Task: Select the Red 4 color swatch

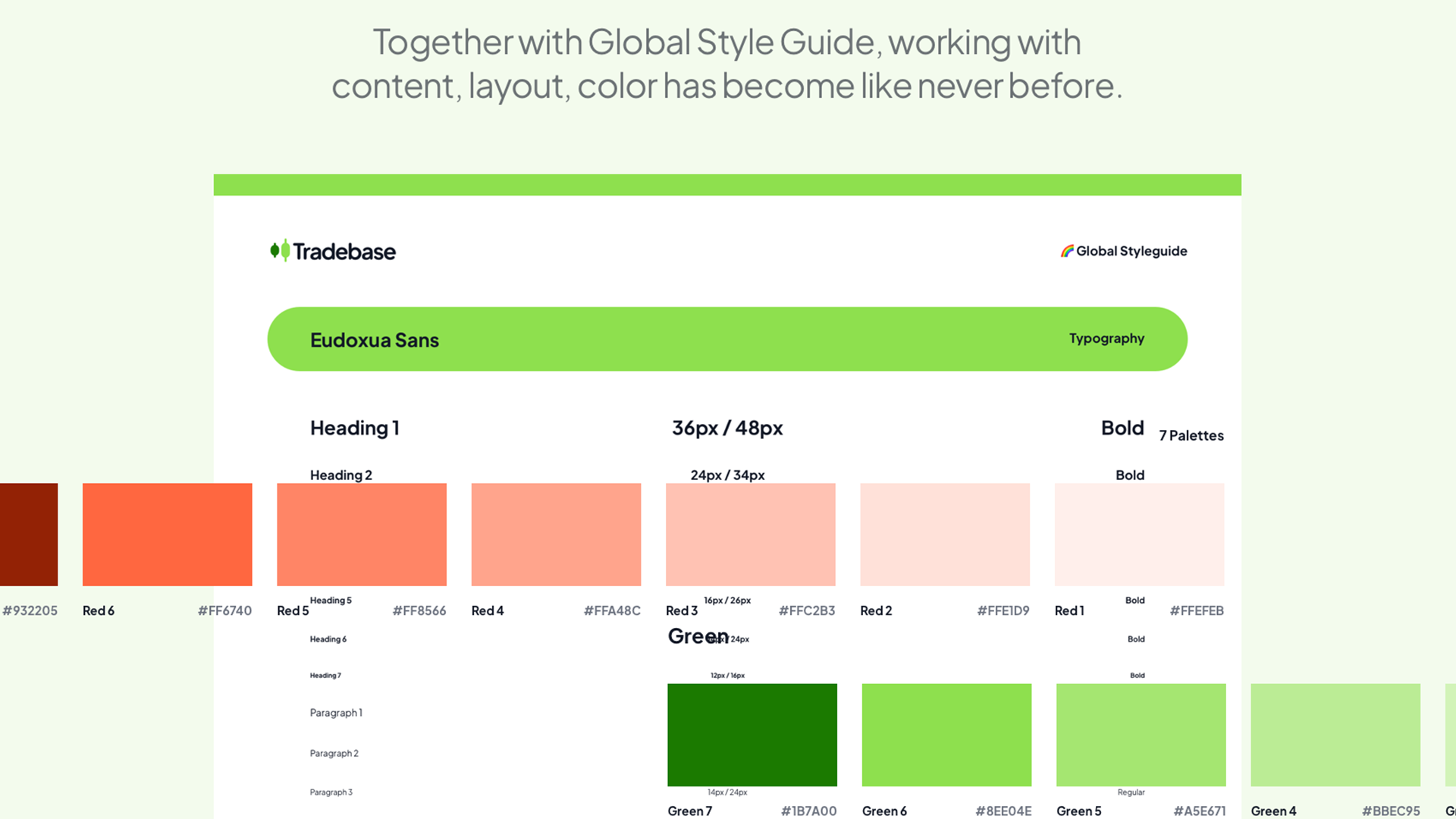Action: [556, 535]
